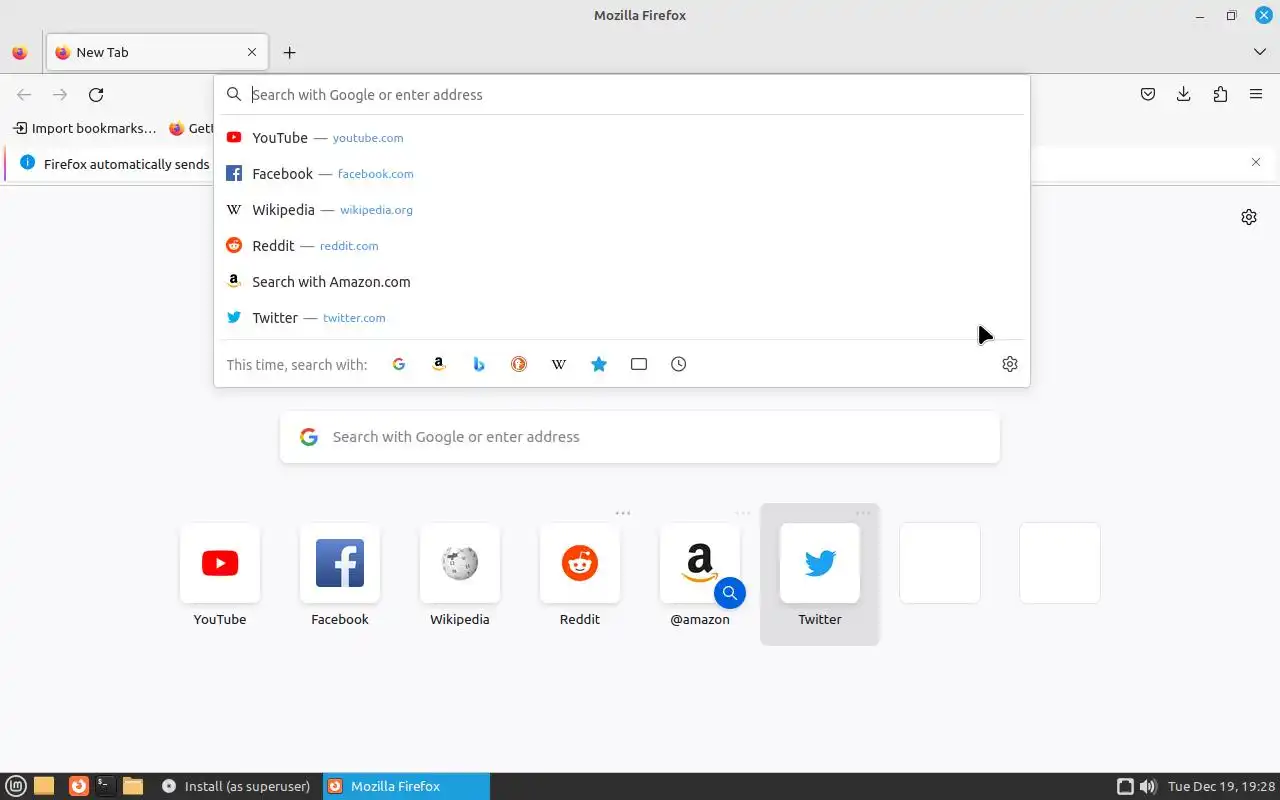Click the new tab page Google search box
This screenshot has width=1280, height=800.
[640, 437]
